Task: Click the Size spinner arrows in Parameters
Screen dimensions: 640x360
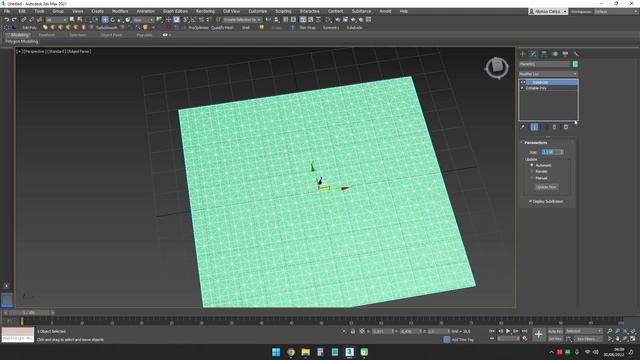Action: (562, 152)
